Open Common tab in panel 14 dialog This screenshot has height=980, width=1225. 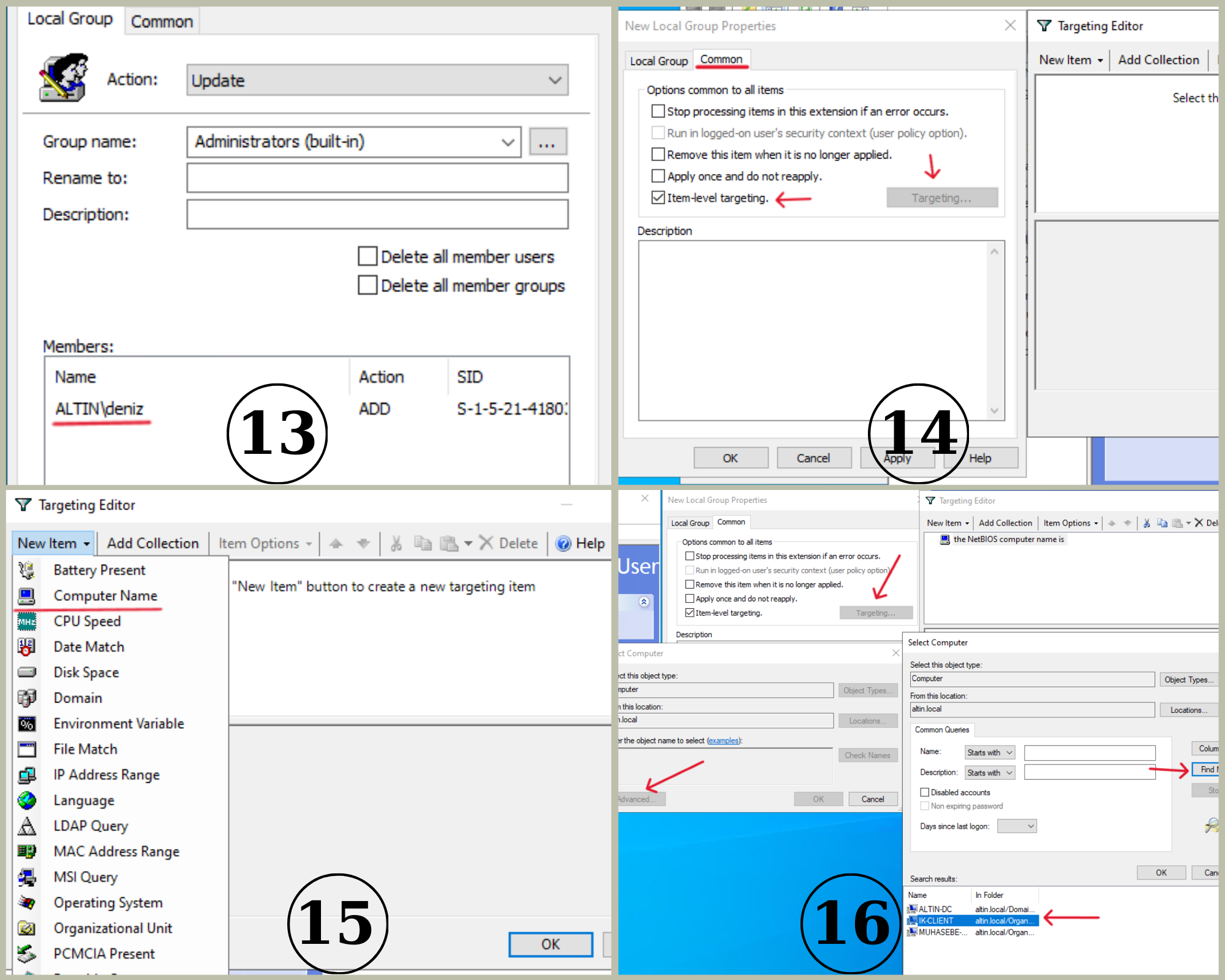click(722, 59)
